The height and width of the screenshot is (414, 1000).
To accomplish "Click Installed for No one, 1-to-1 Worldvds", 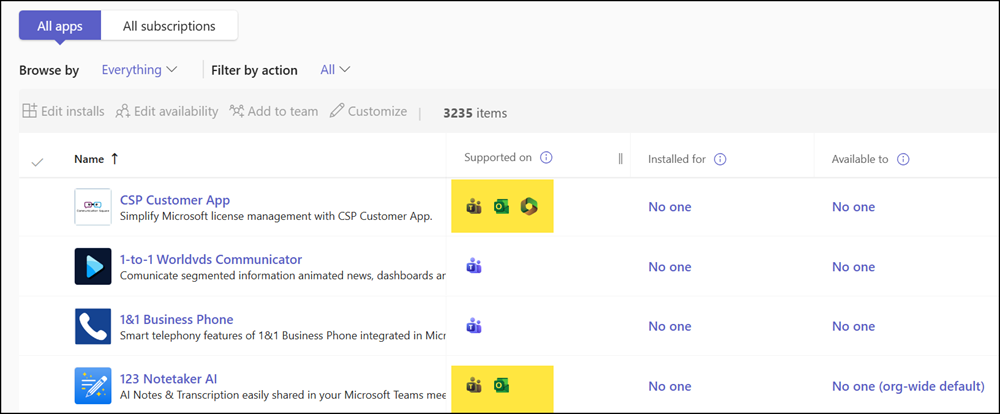I will pyautogui.click(x=670, y=267).
